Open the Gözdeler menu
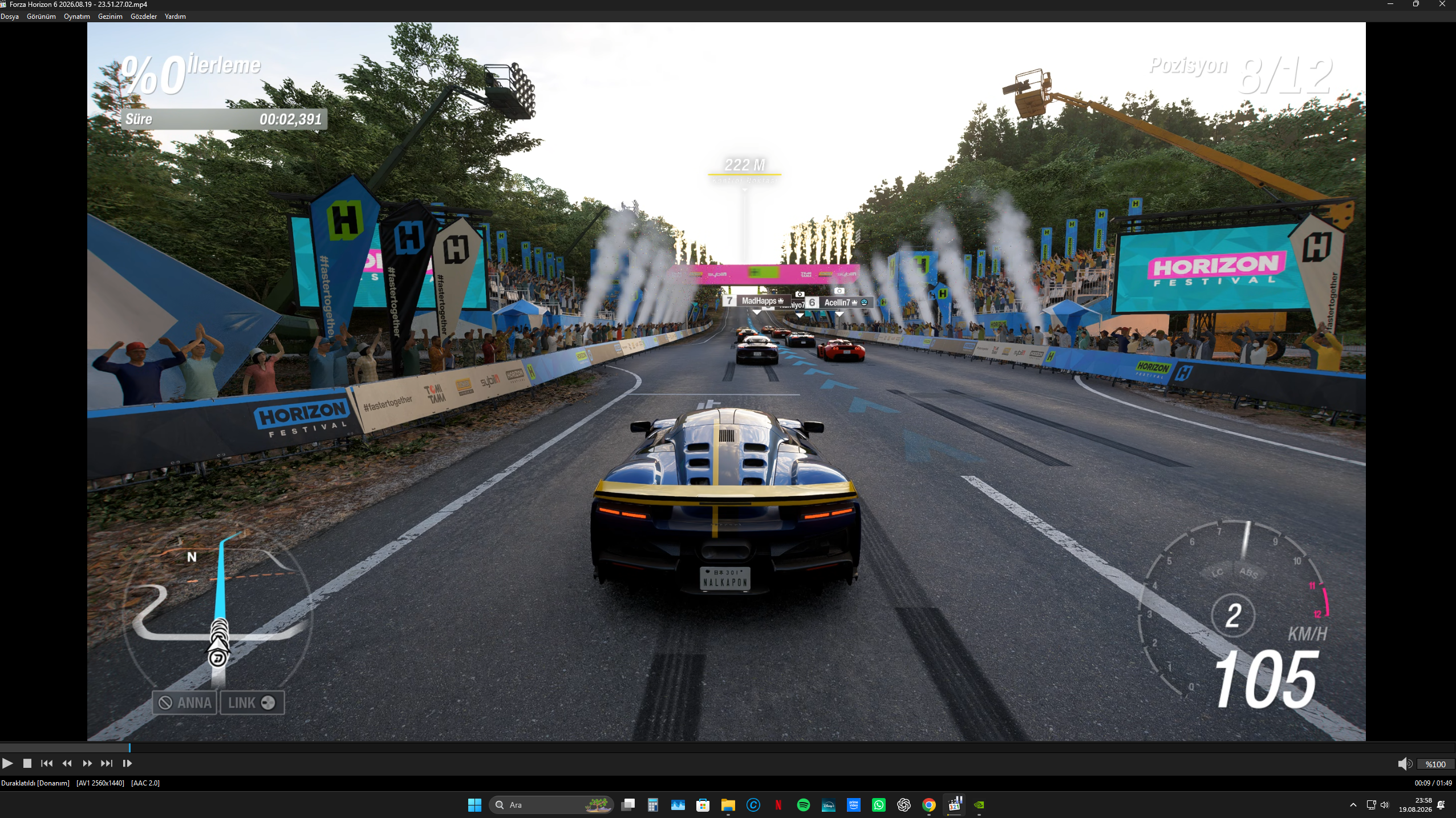 [144, 17]
